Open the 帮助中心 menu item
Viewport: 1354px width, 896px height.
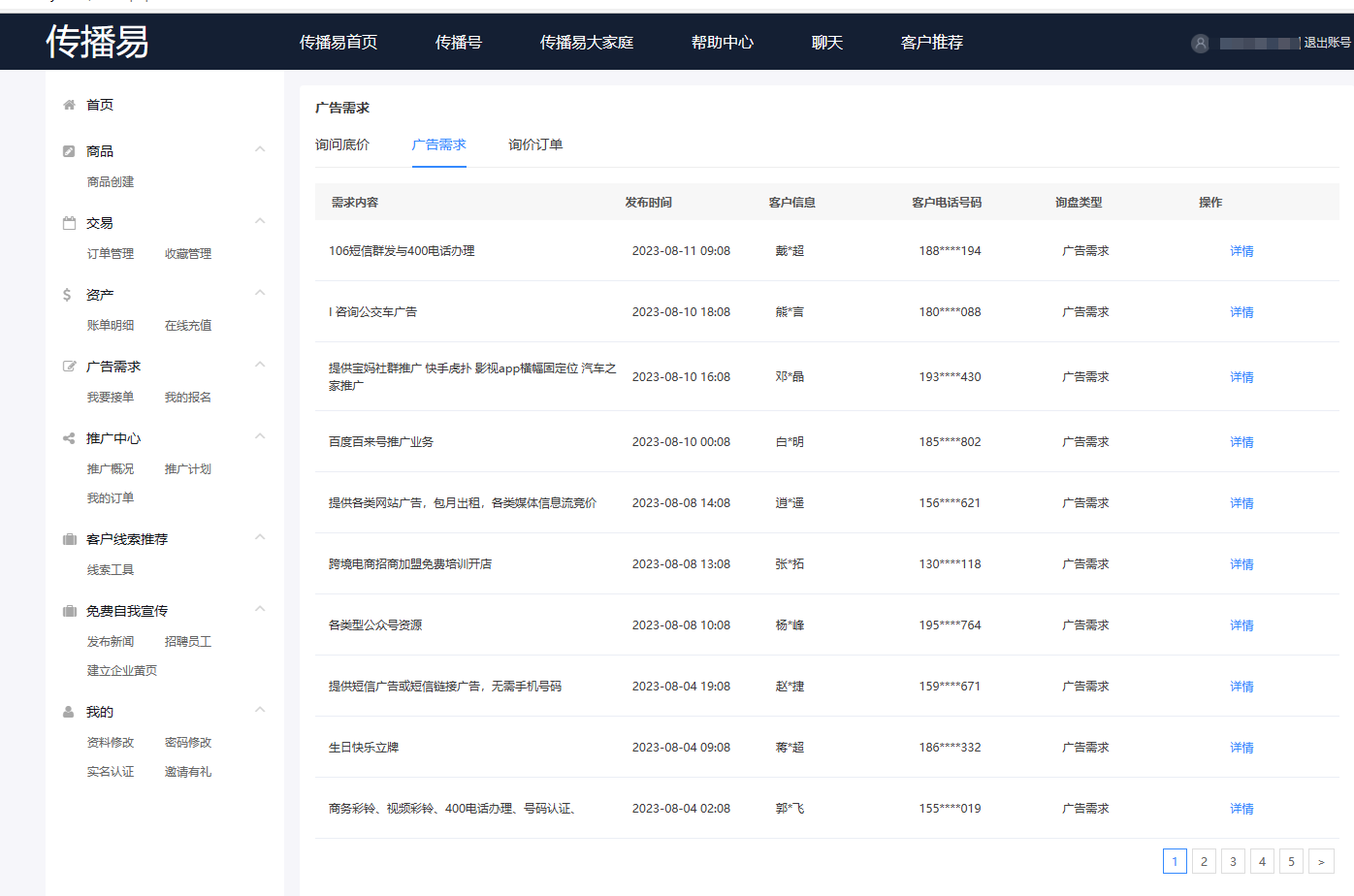(723, 42)
